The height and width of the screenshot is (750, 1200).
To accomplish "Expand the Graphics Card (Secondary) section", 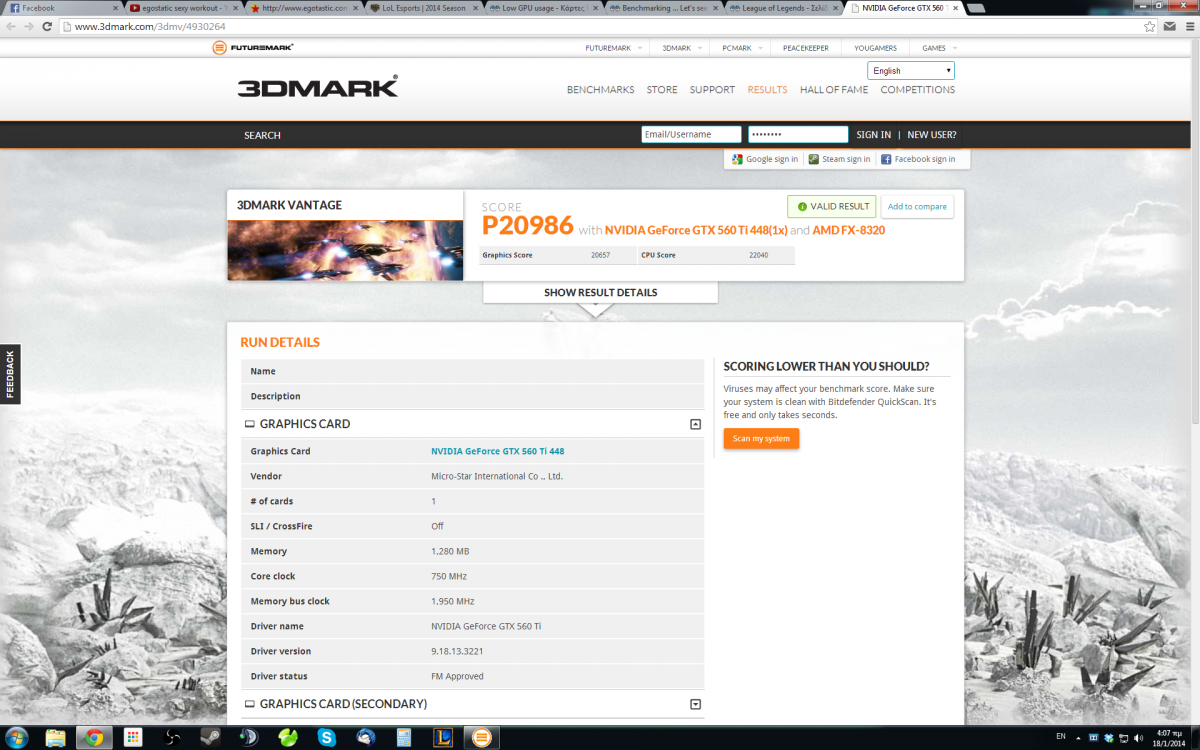I will (695, 704).
